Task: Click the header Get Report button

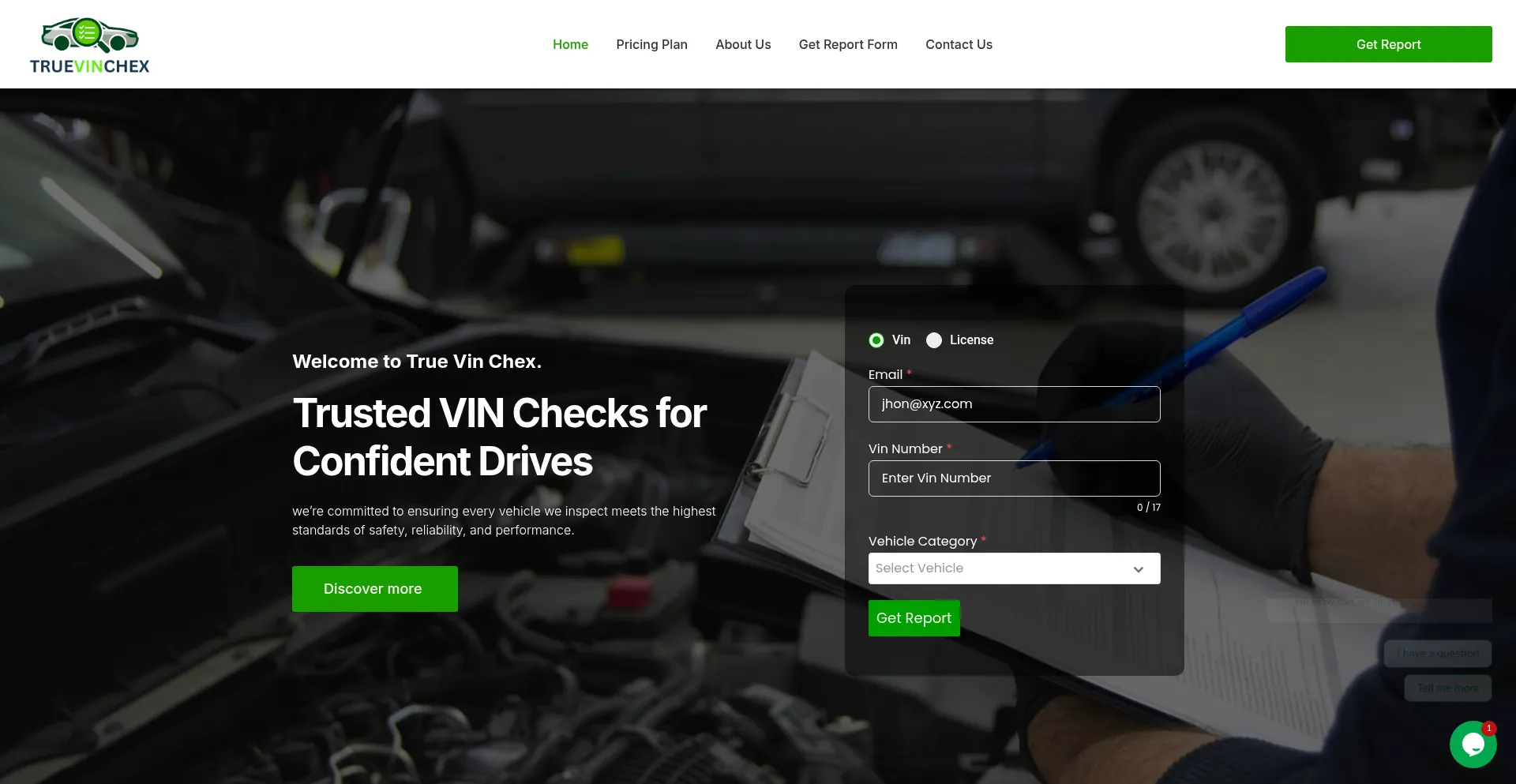Action: [1387, 44]
